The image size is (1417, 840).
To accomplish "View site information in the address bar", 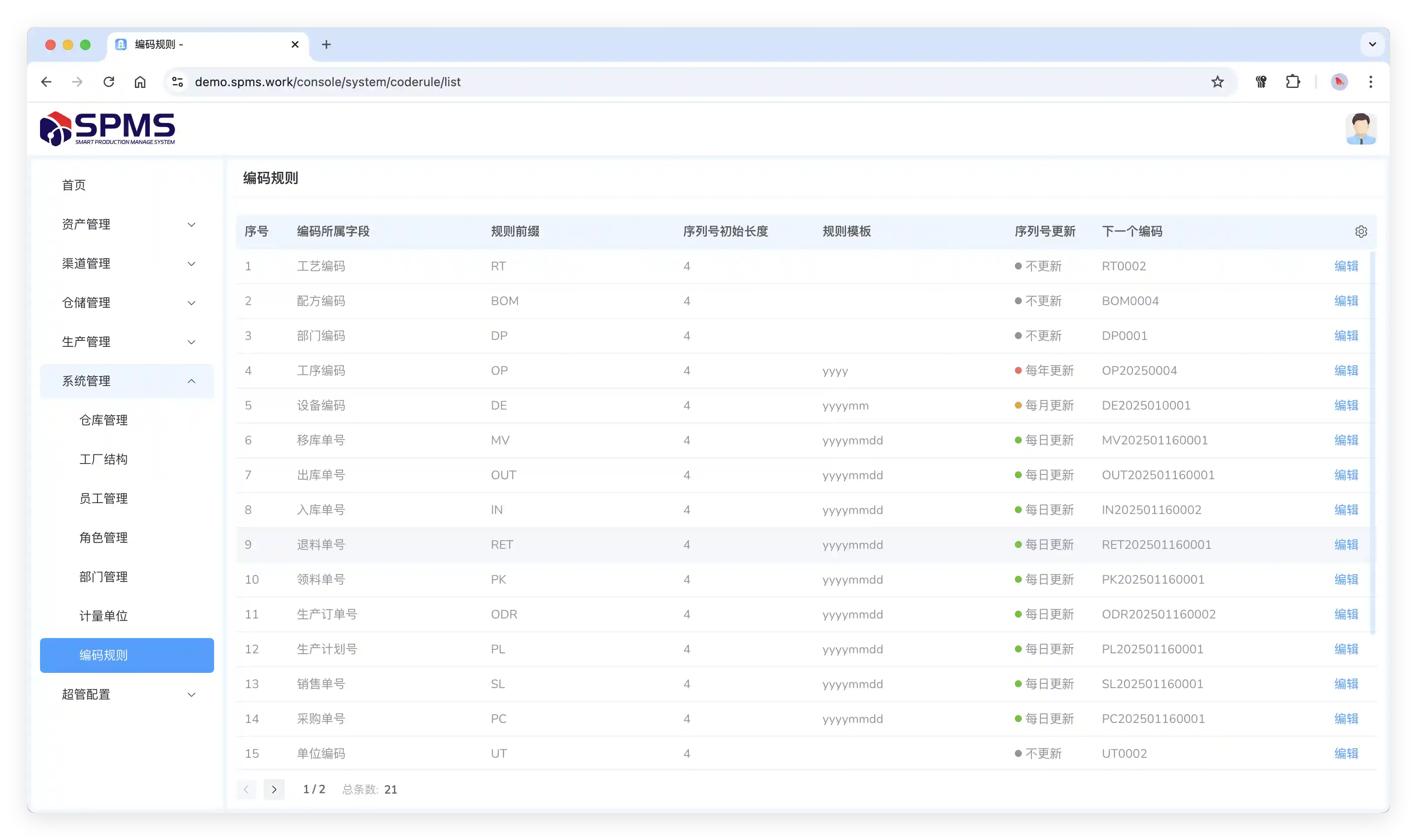I will [x=178, y=82].
